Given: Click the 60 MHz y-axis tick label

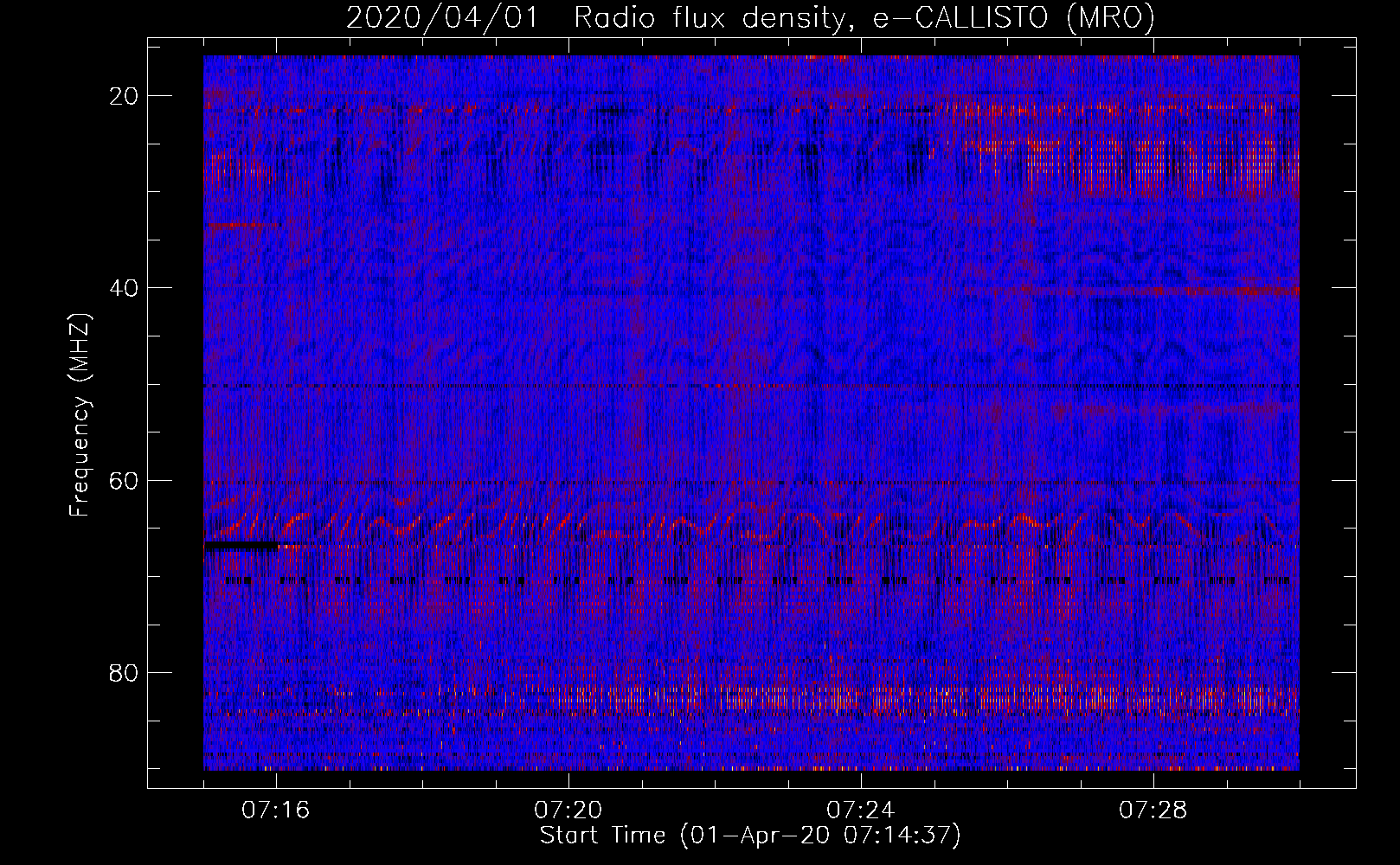Looking at the screenshot, I should [124, 480].
